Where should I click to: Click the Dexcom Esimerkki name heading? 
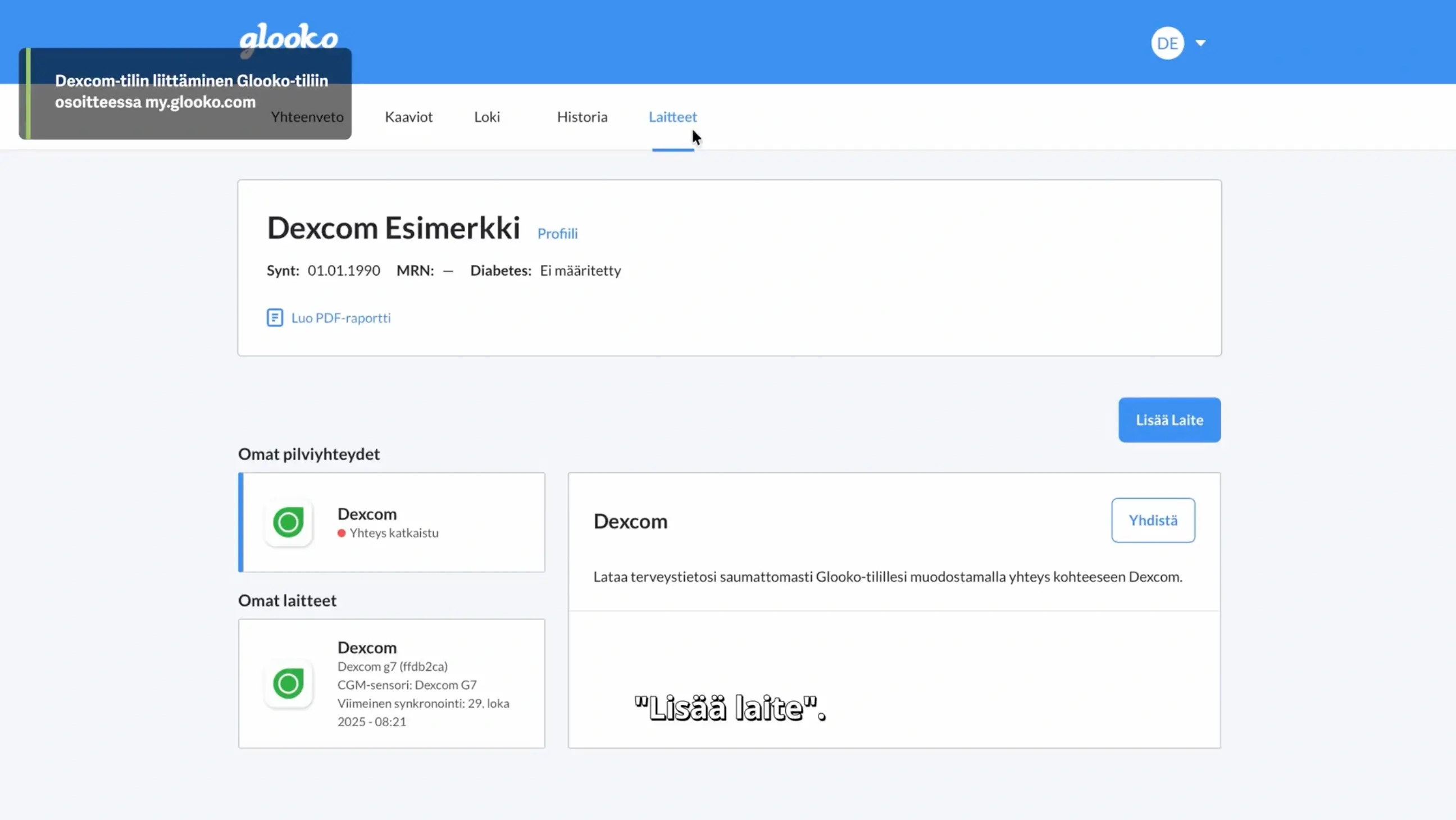click(x=393, y=227)
